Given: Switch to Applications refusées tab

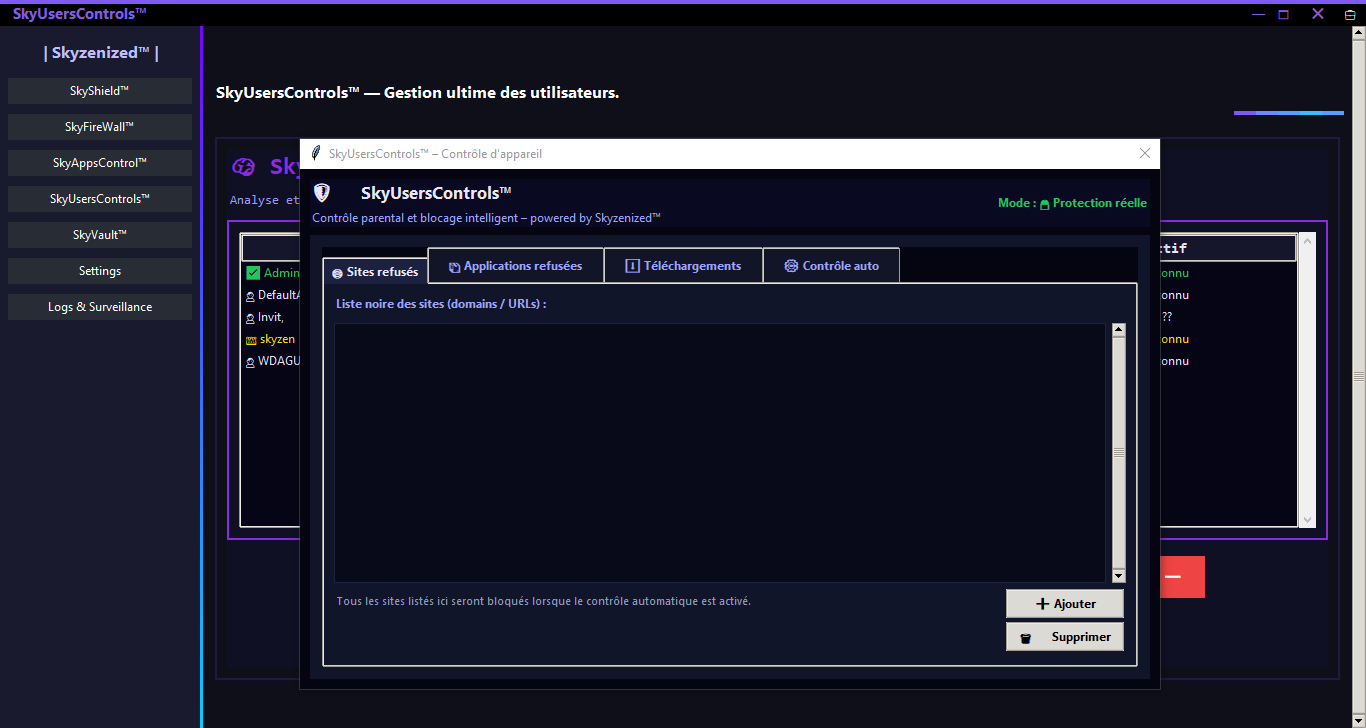Looking at the screenshot, I should pos(515,266).
